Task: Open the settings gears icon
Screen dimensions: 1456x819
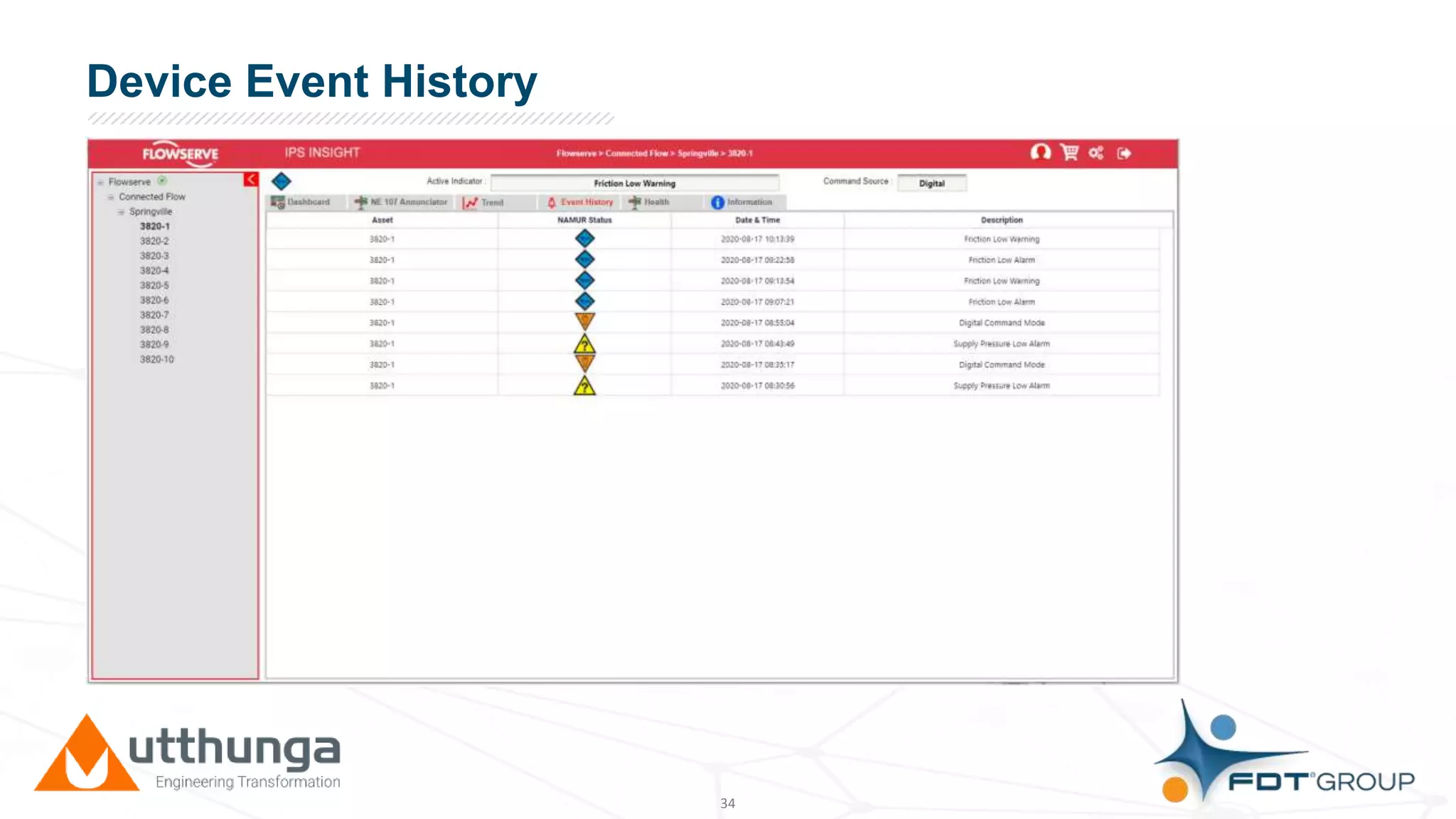Action: [x=1096, y=153]
